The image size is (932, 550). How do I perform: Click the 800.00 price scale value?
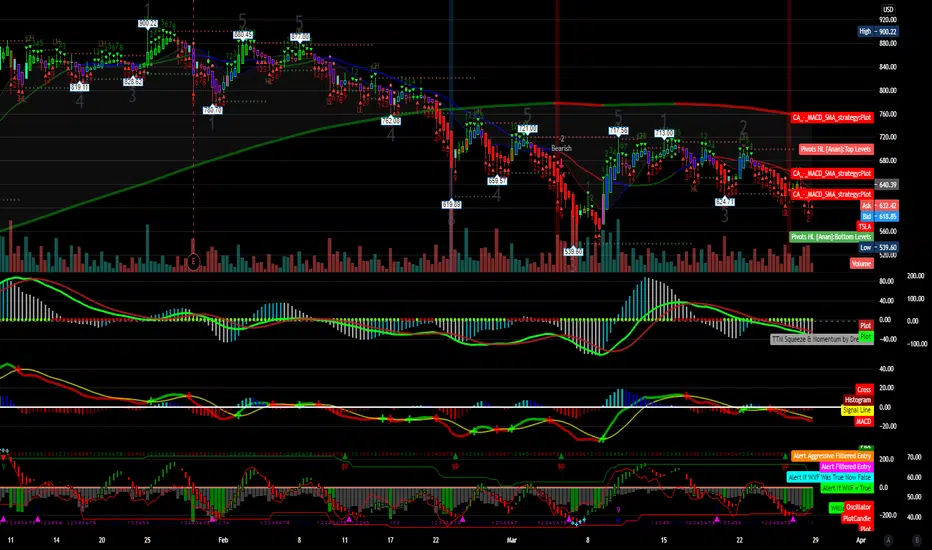[887, 91]
